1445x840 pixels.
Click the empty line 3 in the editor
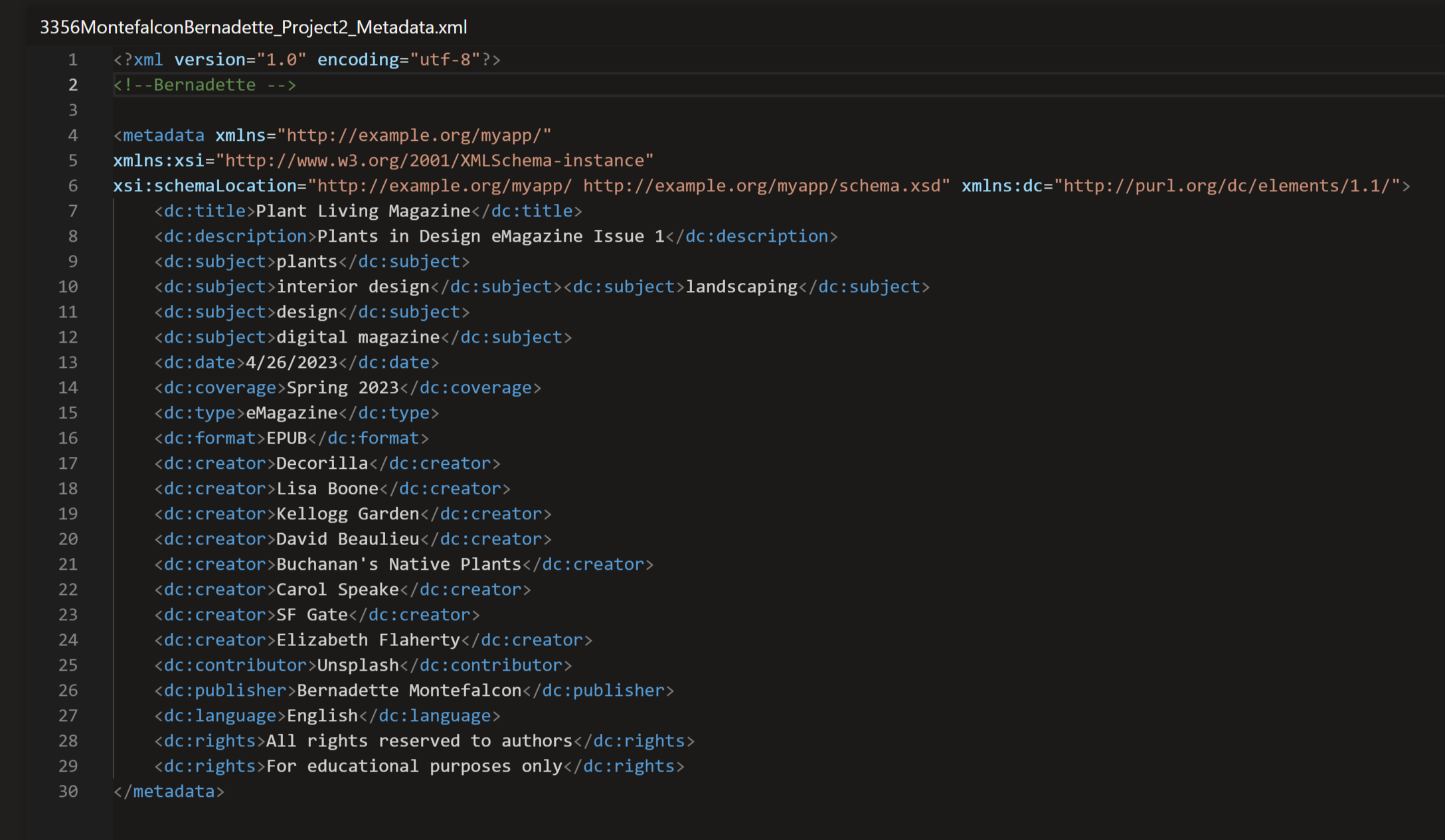(777, 110)
